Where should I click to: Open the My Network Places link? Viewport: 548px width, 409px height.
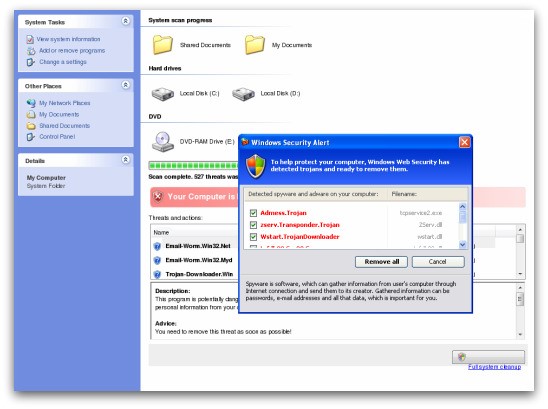pyautogui.click(x=65, y=103)
